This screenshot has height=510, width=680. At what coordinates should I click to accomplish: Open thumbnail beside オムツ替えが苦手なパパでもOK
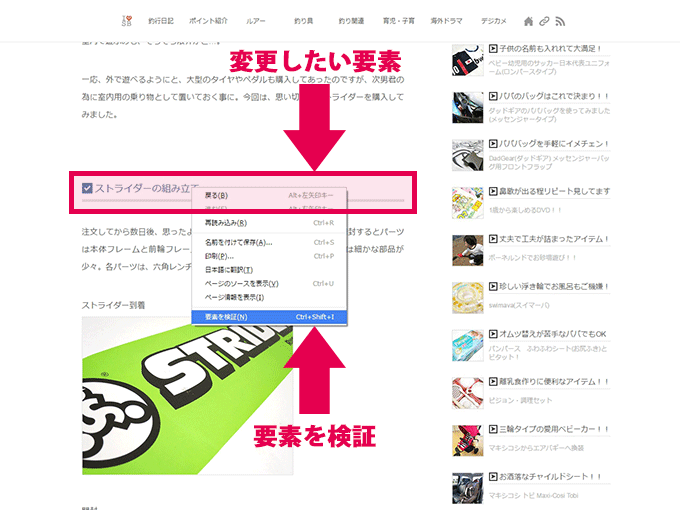click(468, 346)
